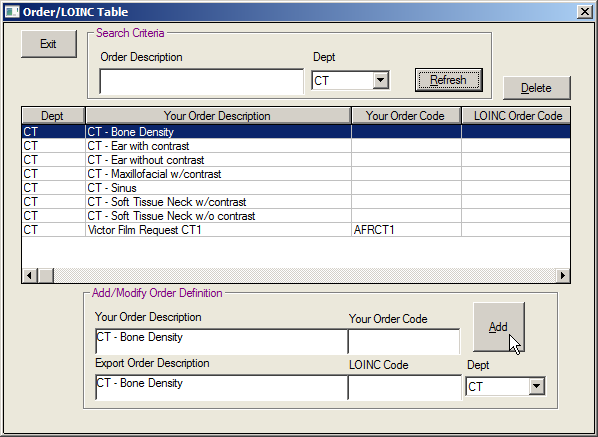Click the horizontal scrollbar right arrow

pyautogui.click(x=563, y=275)
